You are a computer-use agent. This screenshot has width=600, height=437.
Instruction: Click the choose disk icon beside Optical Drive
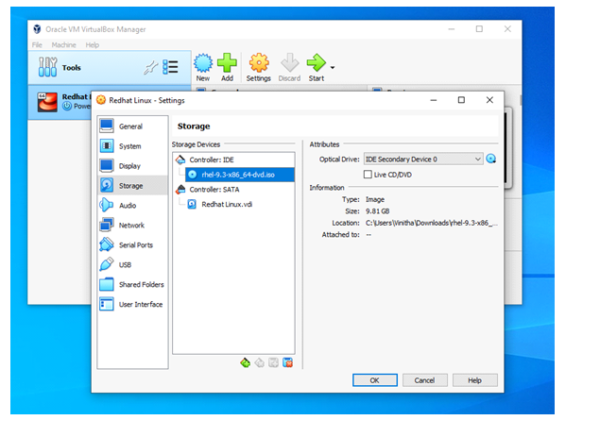[x=491, y=159]
